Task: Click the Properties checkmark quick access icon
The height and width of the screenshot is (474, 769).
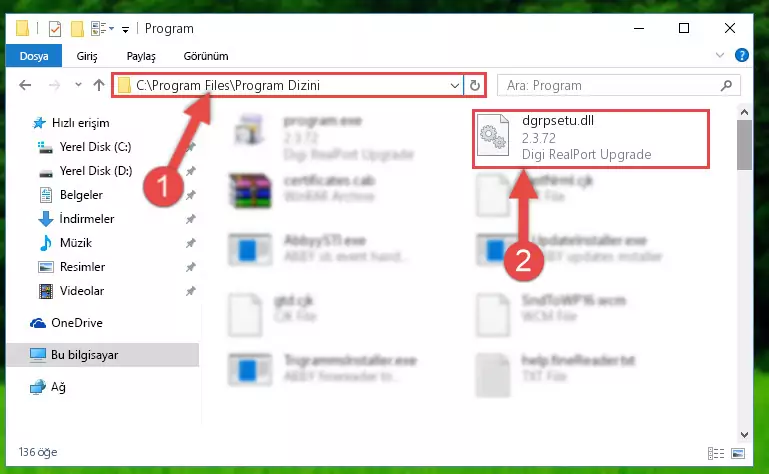Action: tap(55, 29)
